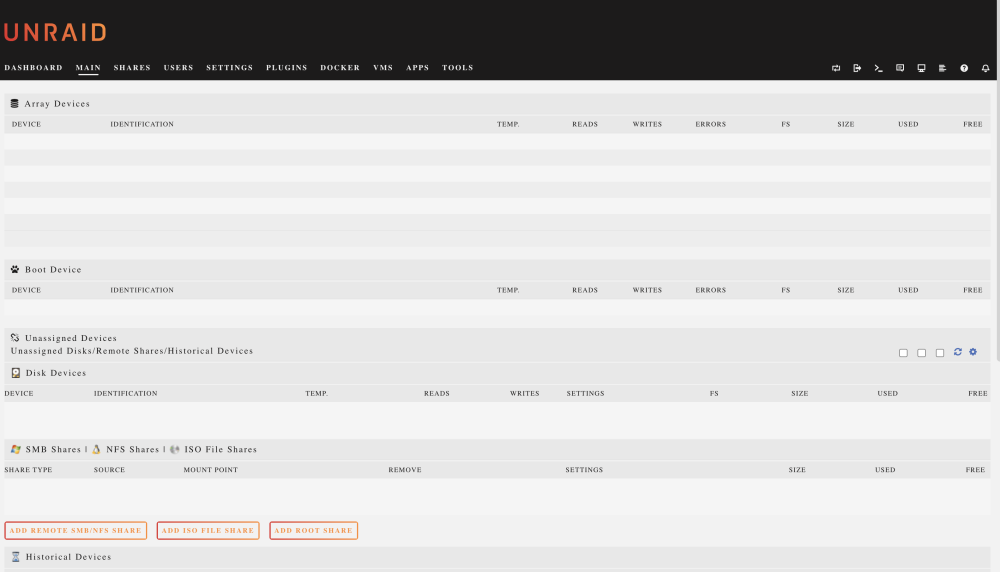
Task: Open the Plugins tab
Action: point(286,68)
